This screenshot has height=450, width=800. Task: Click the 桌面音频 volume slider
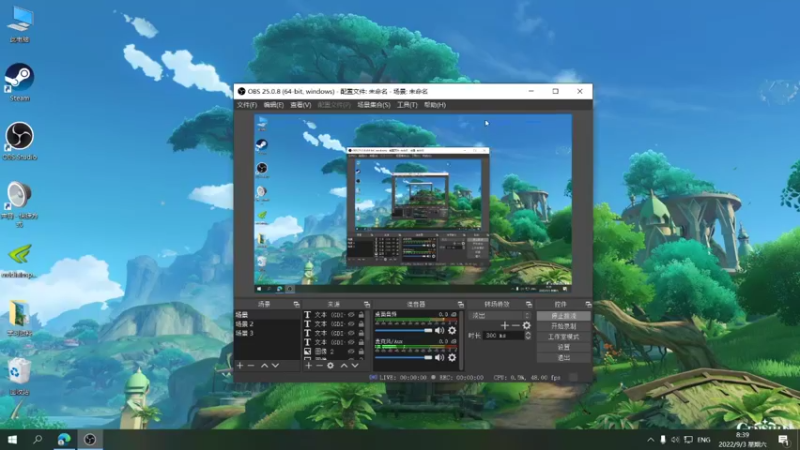click(x=404, y=331)
